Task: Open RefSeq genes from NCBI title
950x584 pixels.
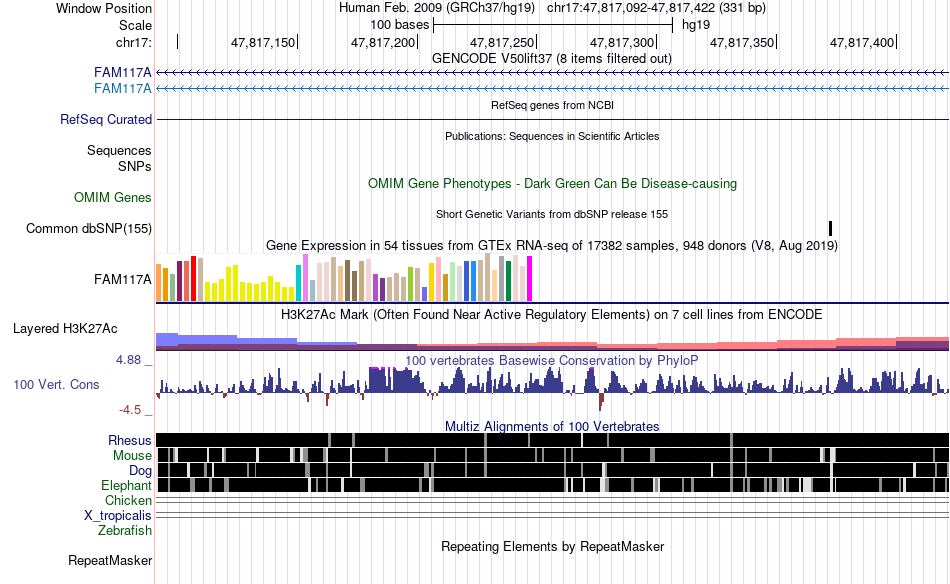Action: coord(552,105)
